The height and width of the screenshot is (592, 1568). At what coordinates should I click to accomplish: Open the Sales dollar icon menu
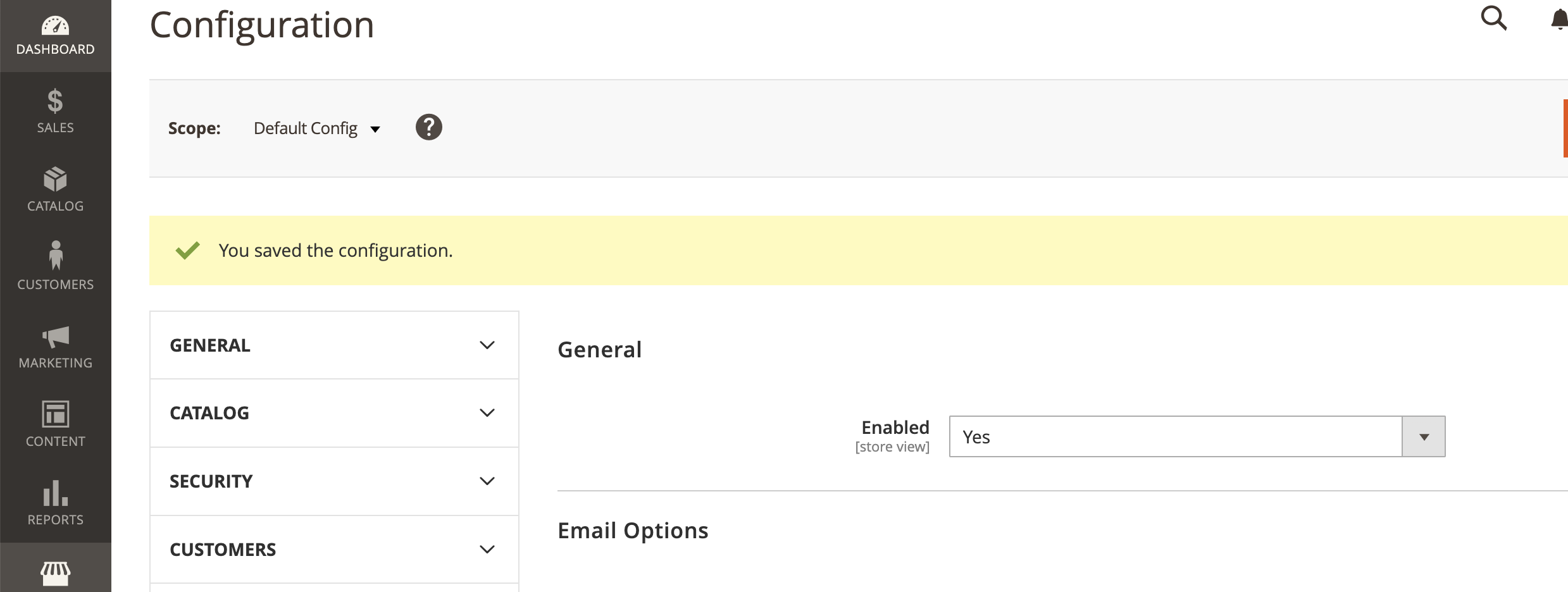[x=55, y=101]
